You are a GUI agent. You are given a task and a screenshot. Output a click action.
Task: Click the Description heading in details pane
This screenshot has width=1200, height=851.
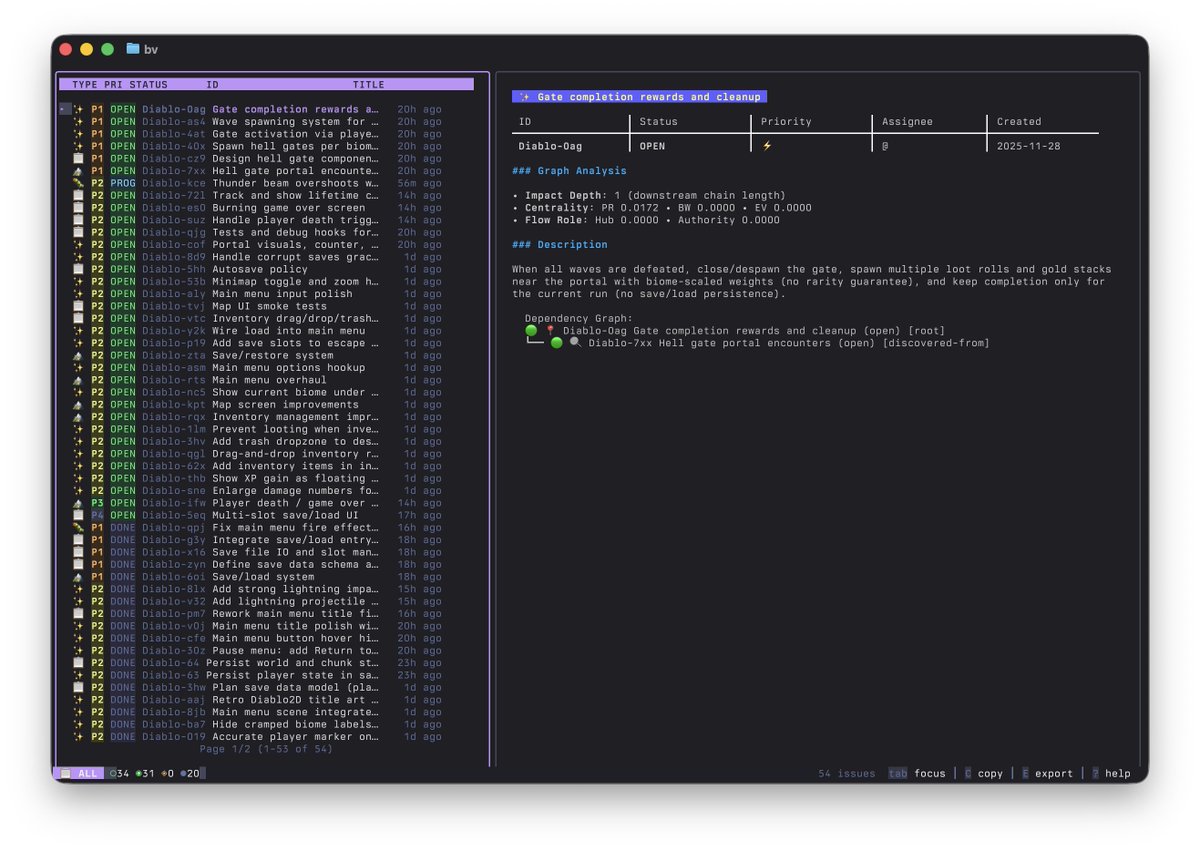coord(560,245)
